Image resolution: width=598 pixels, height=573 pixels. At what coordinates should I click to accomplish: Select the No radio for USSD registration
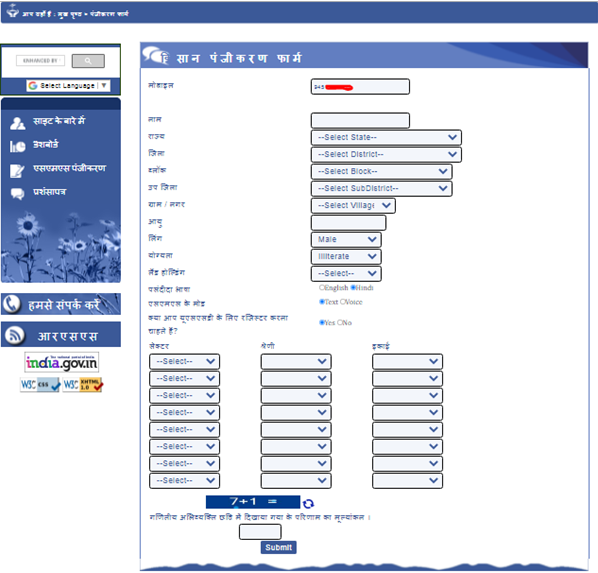pos(339,322)
